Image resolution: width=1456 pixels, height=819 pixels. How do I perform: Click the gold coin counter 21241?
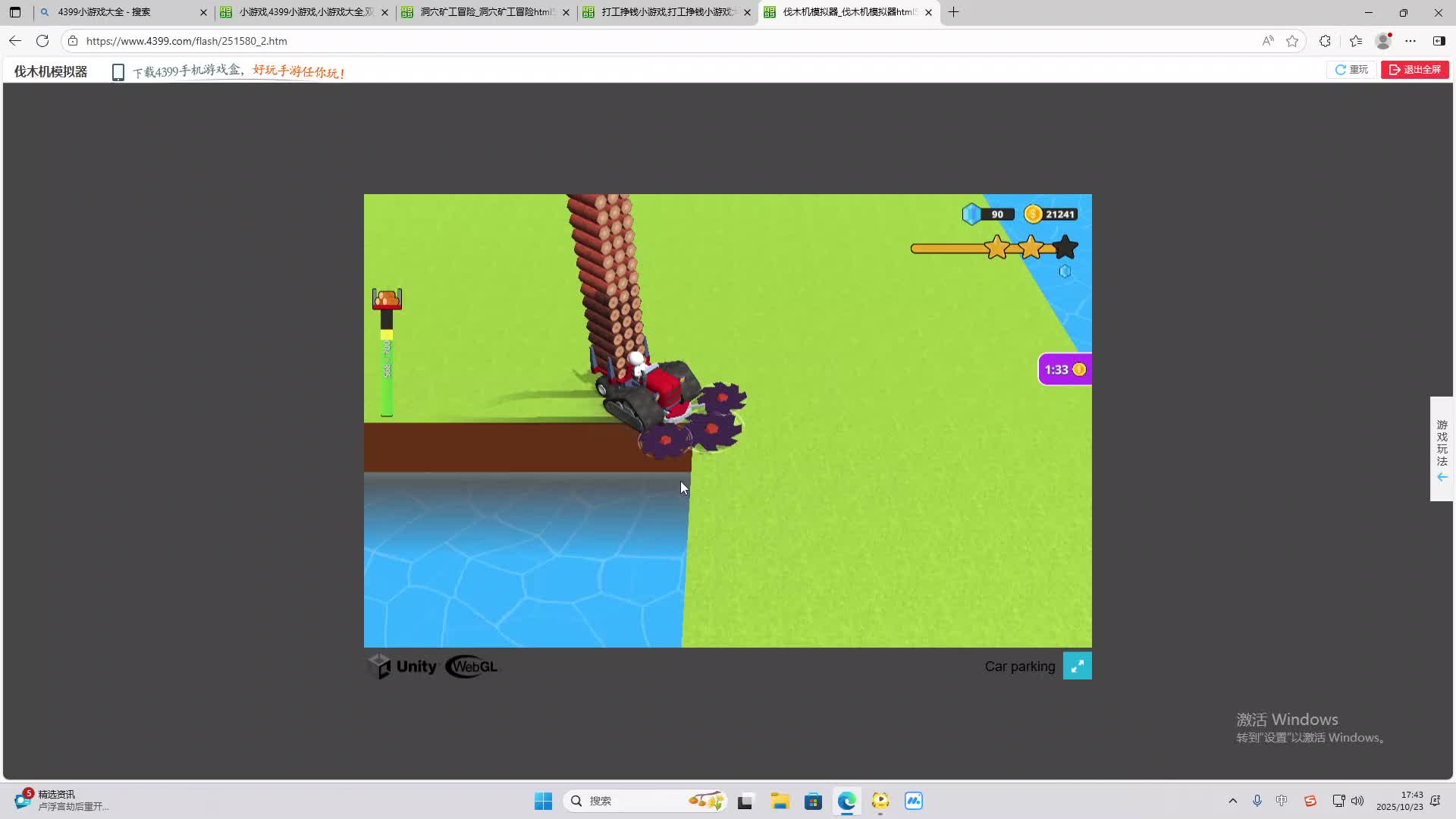click(x=1051, y=215)
